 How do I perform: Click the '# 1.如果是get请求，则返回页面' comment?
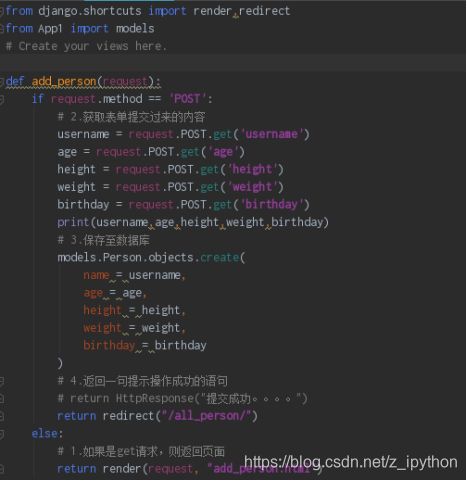(141, 452)
